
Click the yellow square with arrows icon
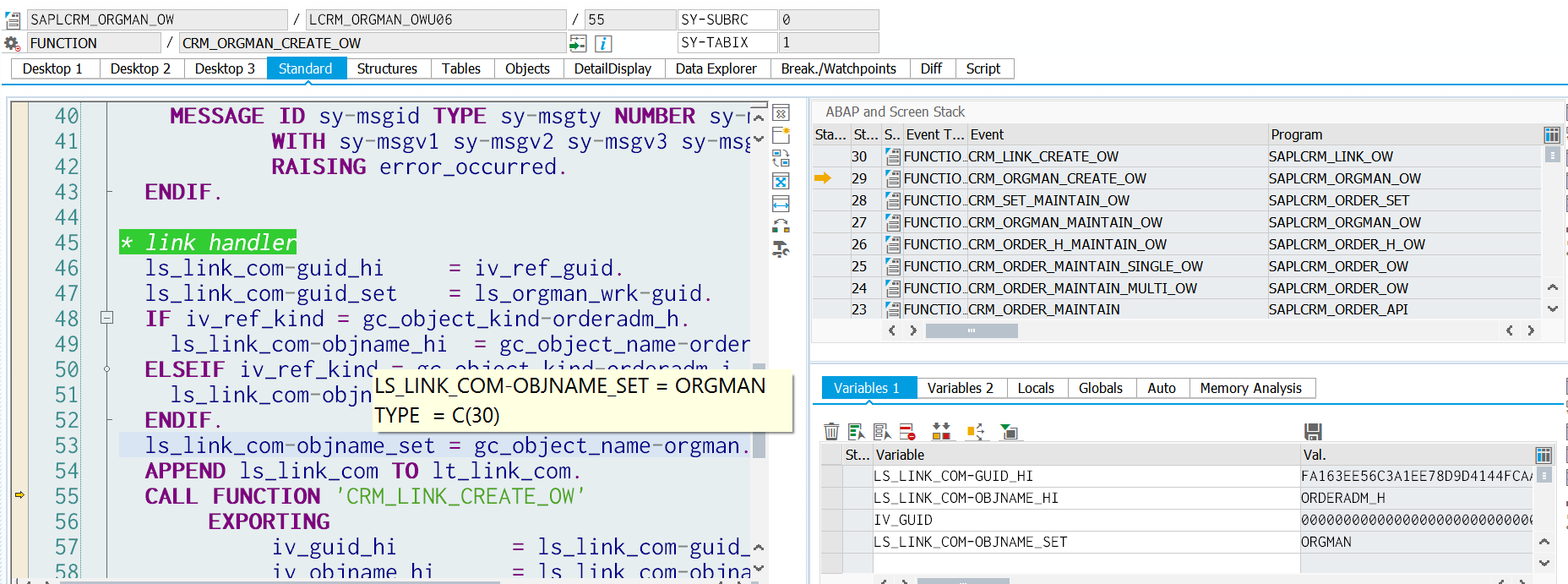[x=975, y=432]
